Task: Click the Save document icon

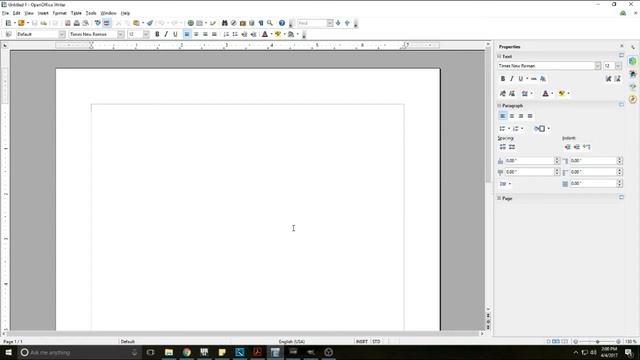Action: pyautogui.click(x=35, y=23)
